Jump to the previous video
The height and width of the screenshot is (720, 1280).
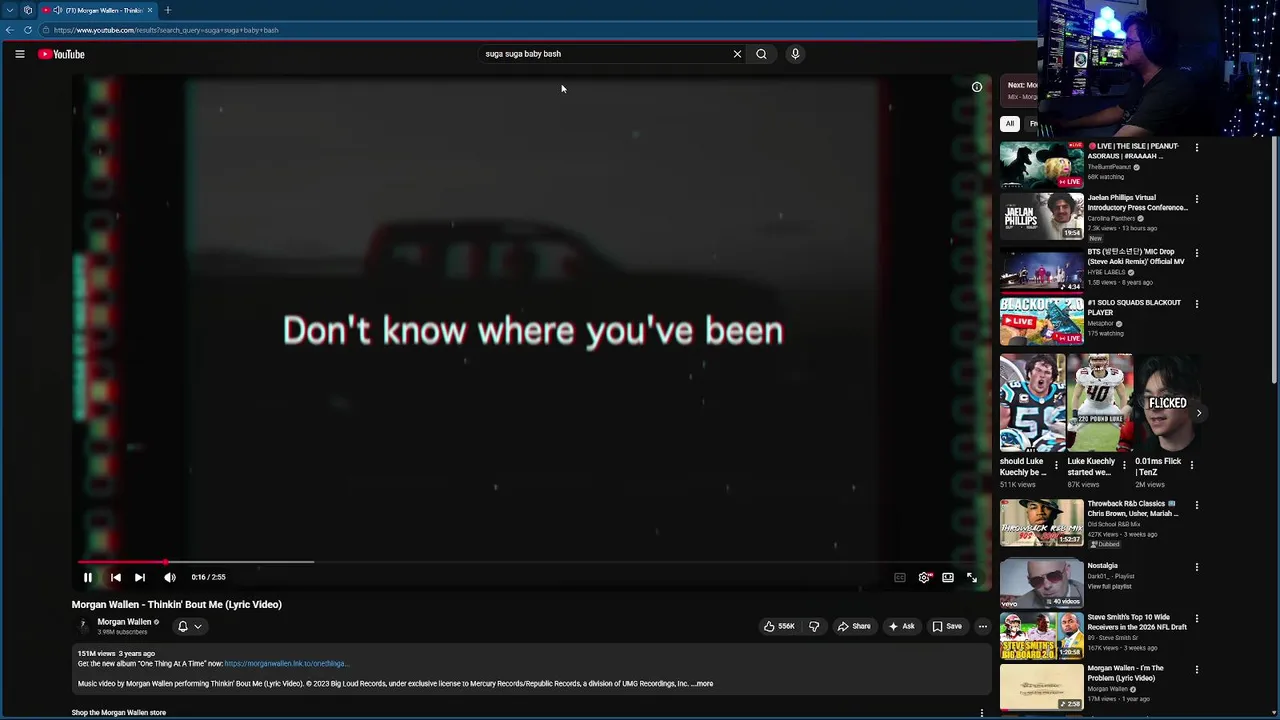click(x=115, y=577)
